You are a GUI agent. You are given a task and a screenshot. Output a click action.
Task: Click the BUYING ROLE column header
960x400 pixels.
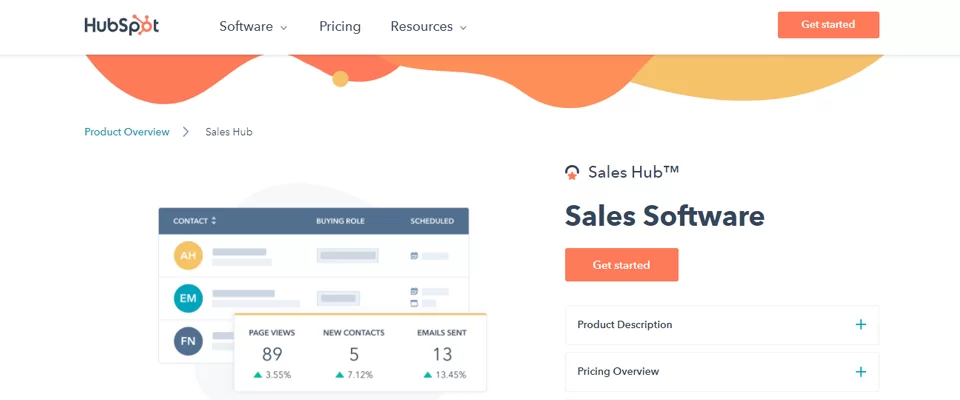pos(340,221)
